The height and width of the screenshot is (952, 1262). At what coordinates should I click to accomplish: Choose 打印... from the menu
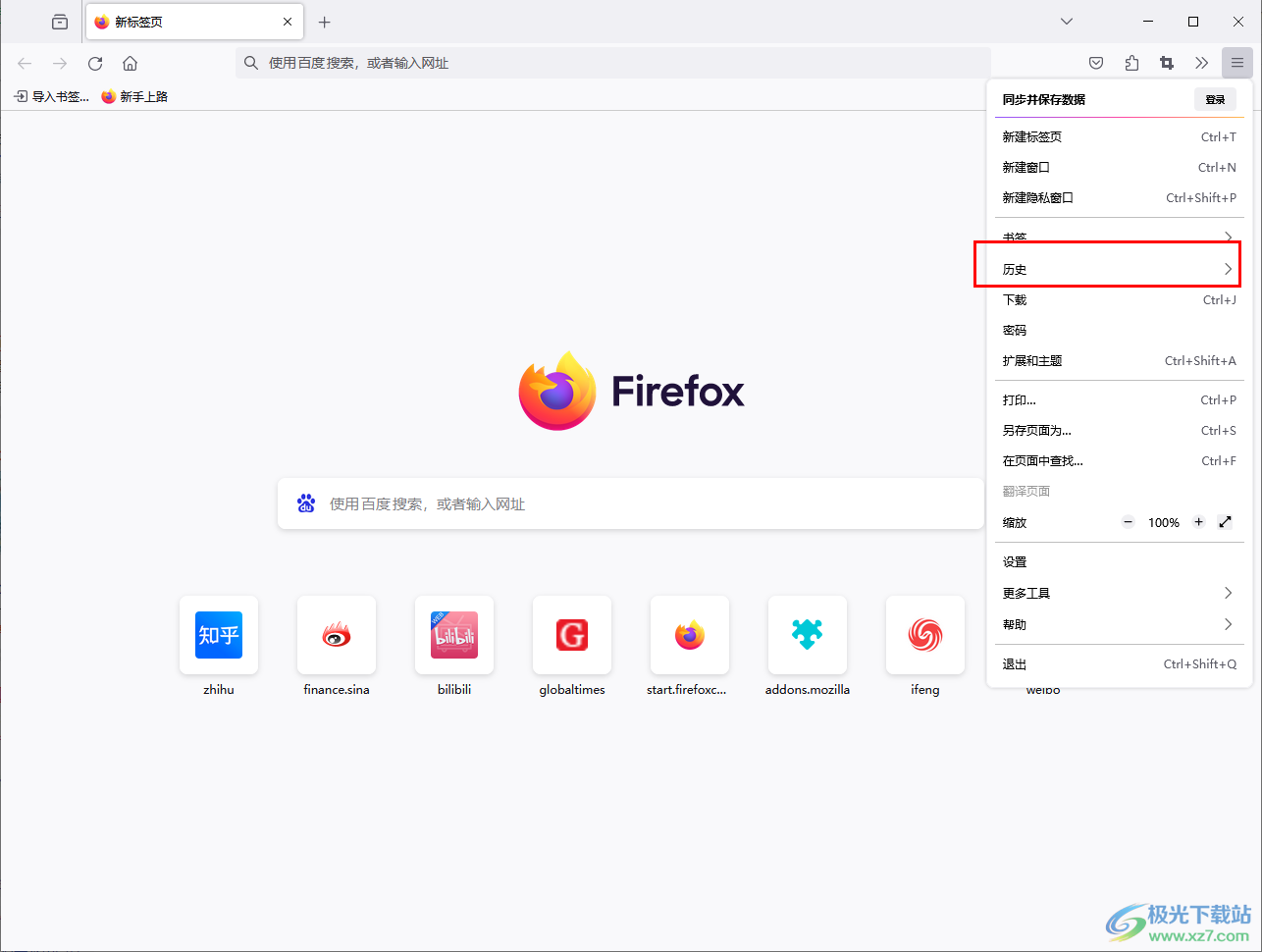1119,399
